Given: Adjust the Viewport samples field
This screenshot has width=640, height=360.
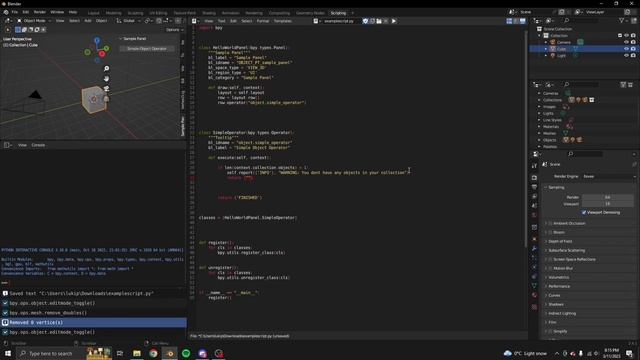Looking at the screenshot, I should 607,204.
